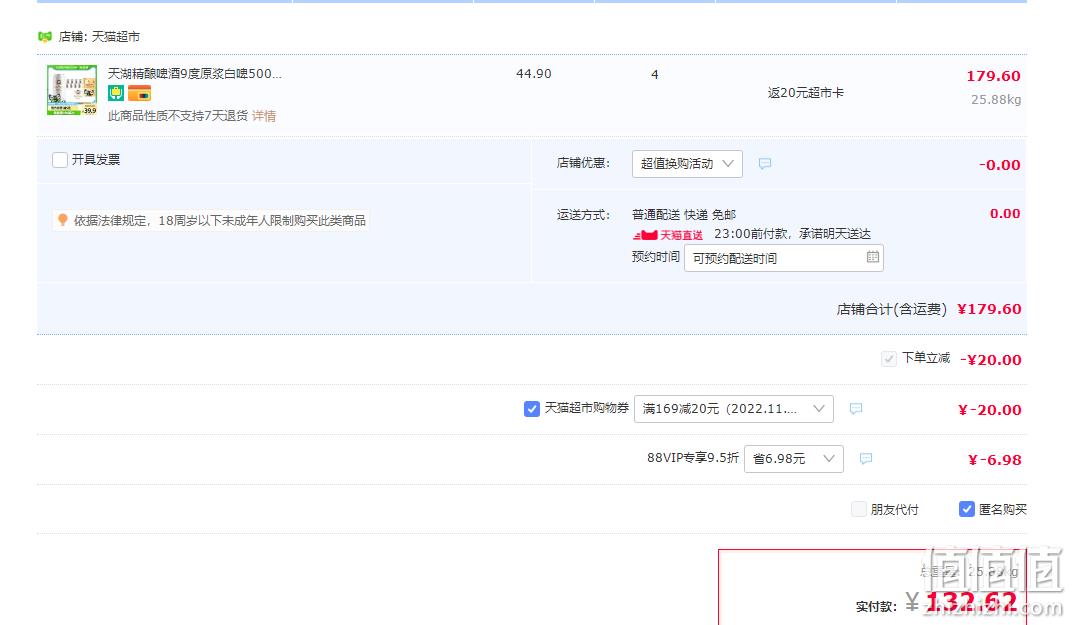Click the 预约时间 label

656,256
